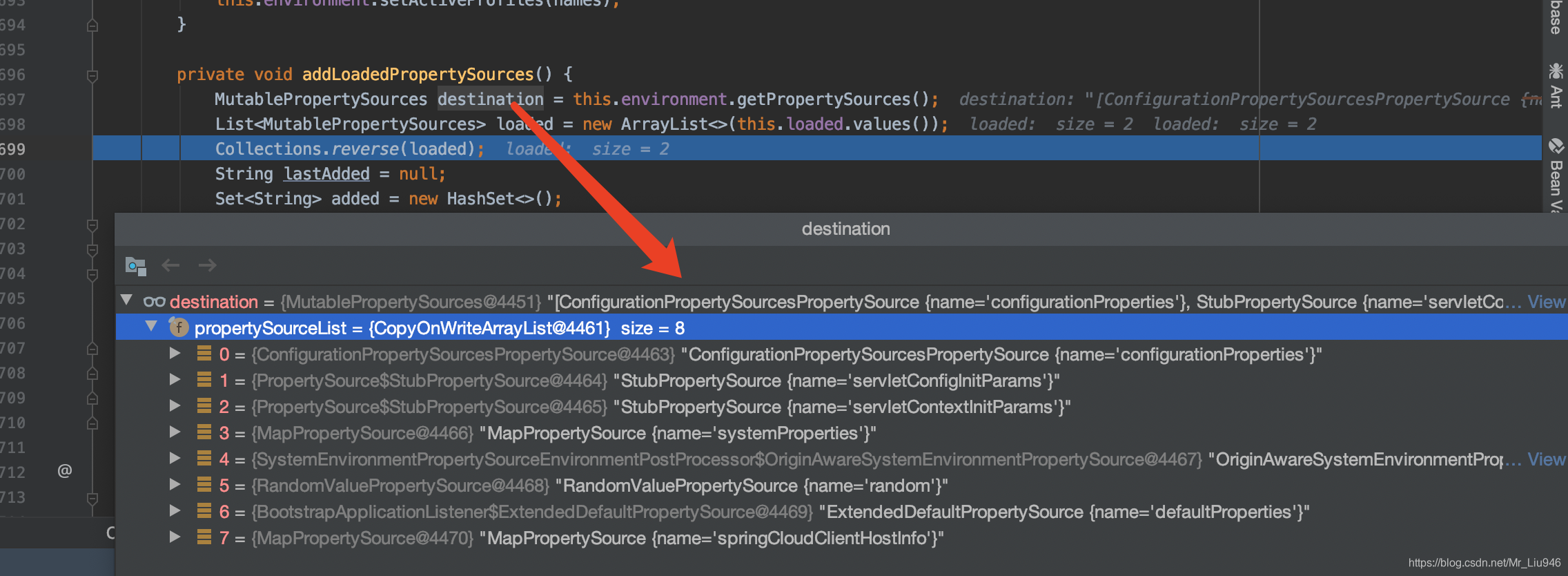Screen dimensions: 1568x576
Task: Toggle the fold marker on line 702
Action: (92, 224)
